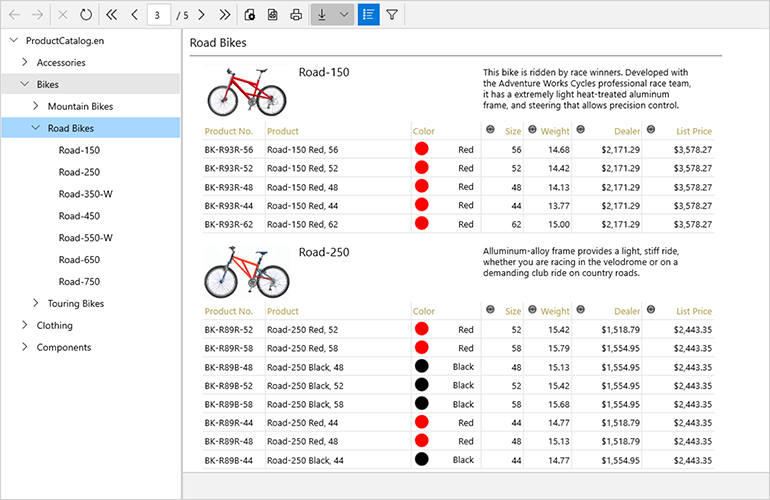
Task: Click the $1,518.79 dealer price for BK-R89R-52
Action: coord(621,330)
